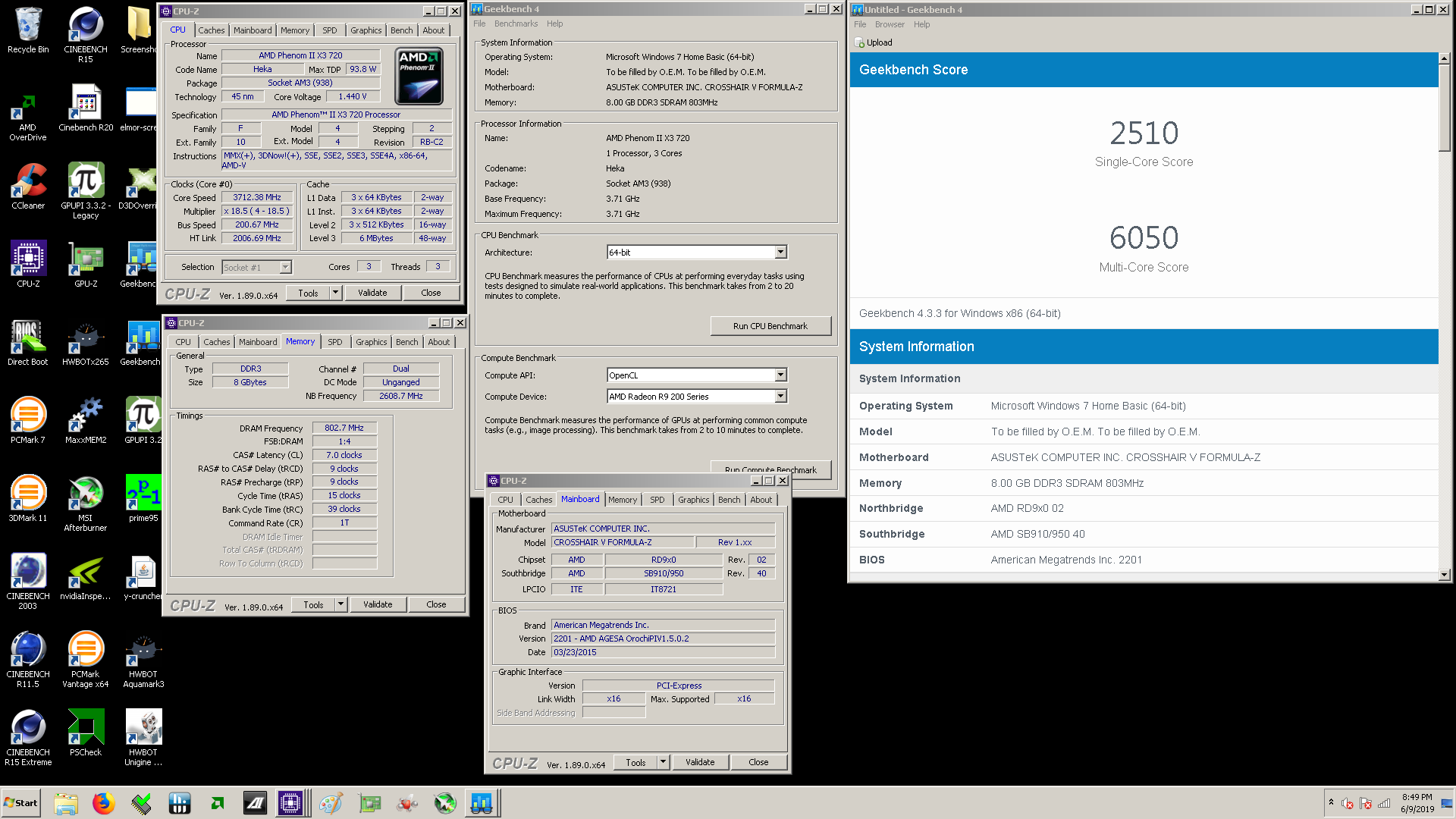Open Windows Explorer folder icon in taskbar

(66, 803)
